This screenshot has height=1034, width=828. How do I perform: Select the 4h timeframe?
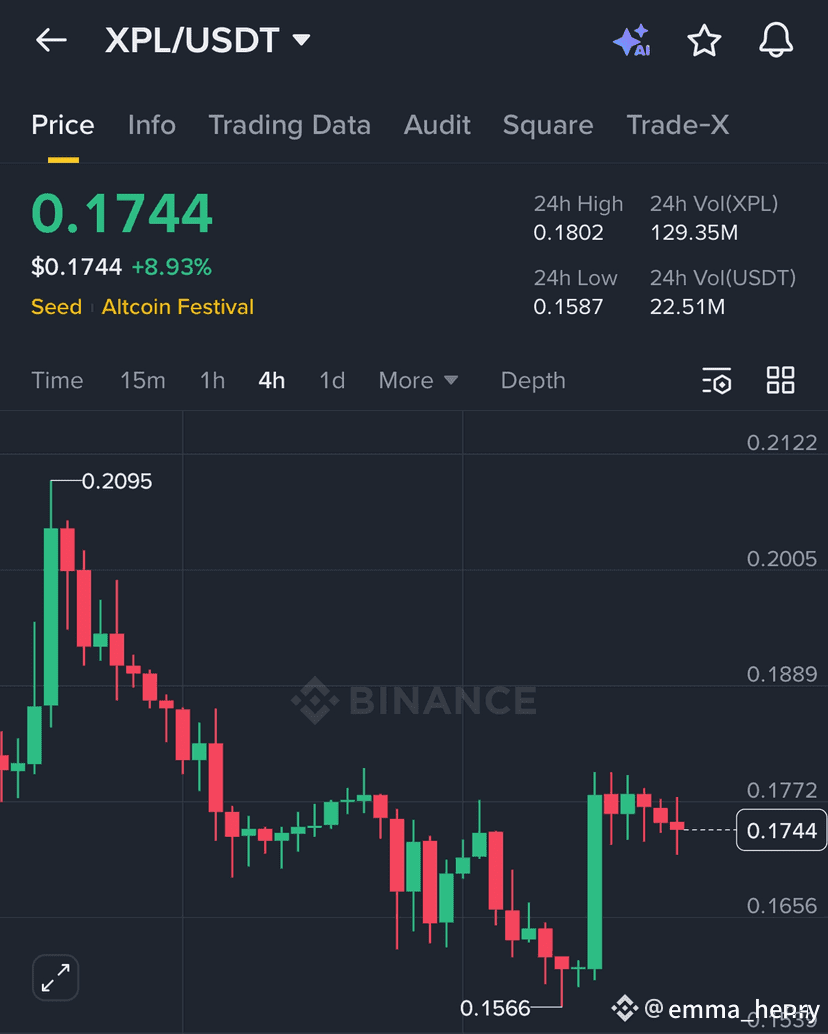pyautogui.click(x=272, y=380)
